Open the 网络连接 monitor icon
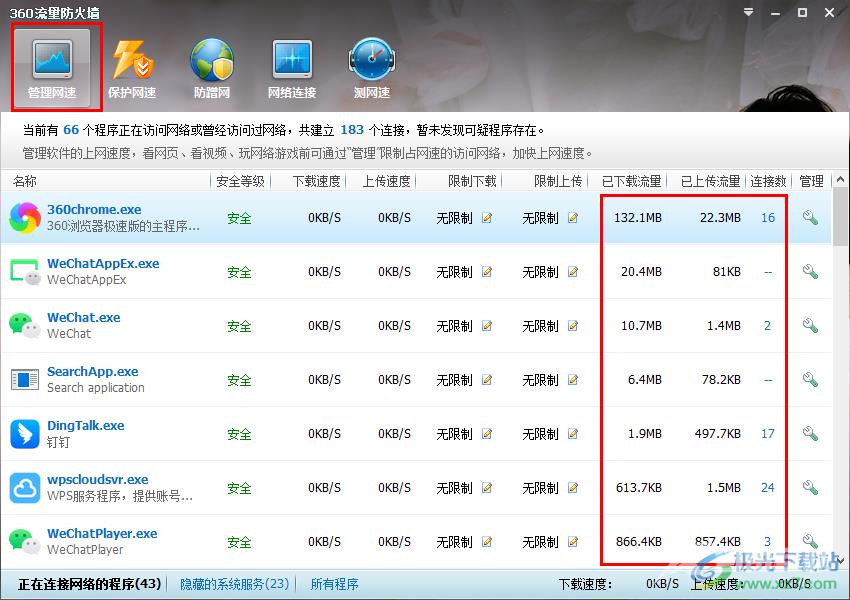This screenshot has width=850, height=600. 292,59
